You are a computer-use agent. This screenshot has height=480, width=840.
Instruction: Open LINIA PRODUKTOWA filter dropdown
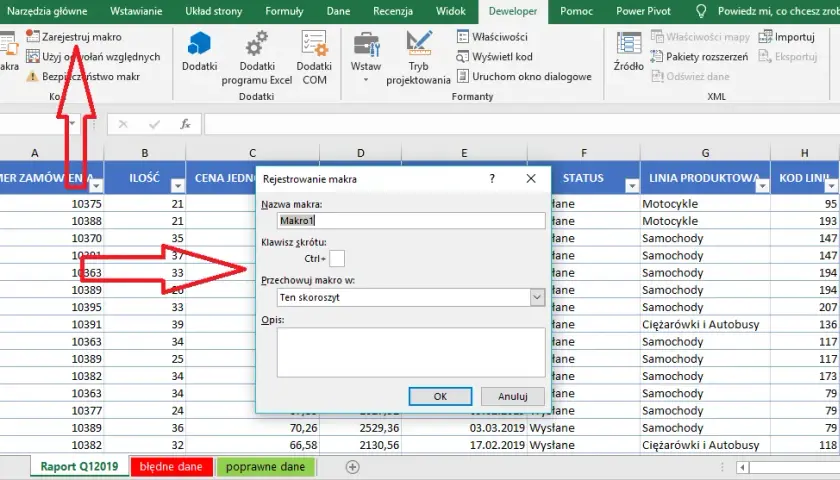coord(762,186)
